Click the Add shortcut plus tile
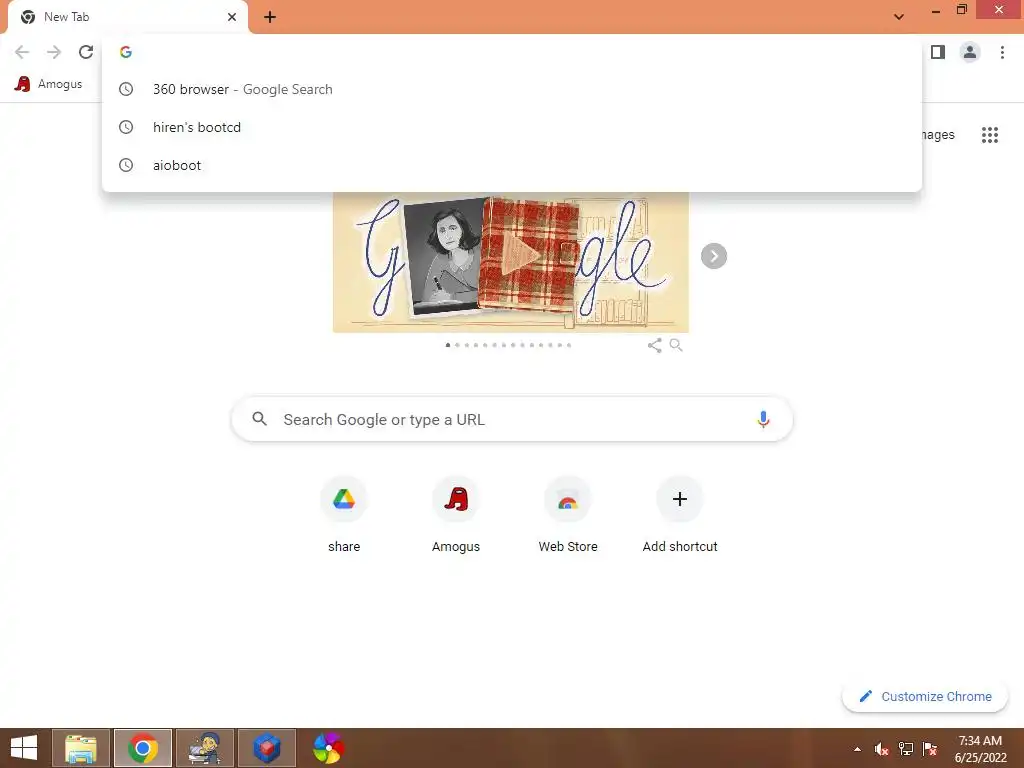Viewport: 1024px width, 768px height. click(680, 515)
